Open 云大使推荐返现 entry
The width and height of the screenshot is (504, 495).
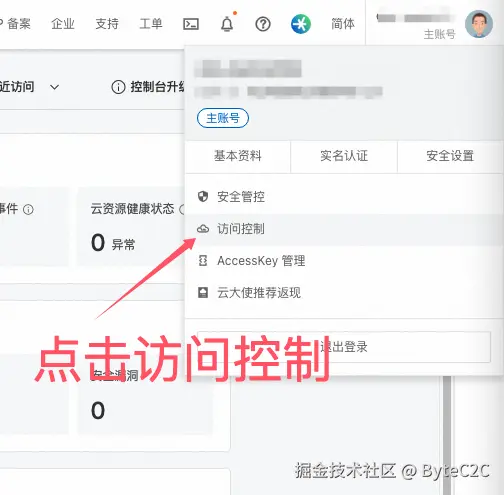click(343, 293)
